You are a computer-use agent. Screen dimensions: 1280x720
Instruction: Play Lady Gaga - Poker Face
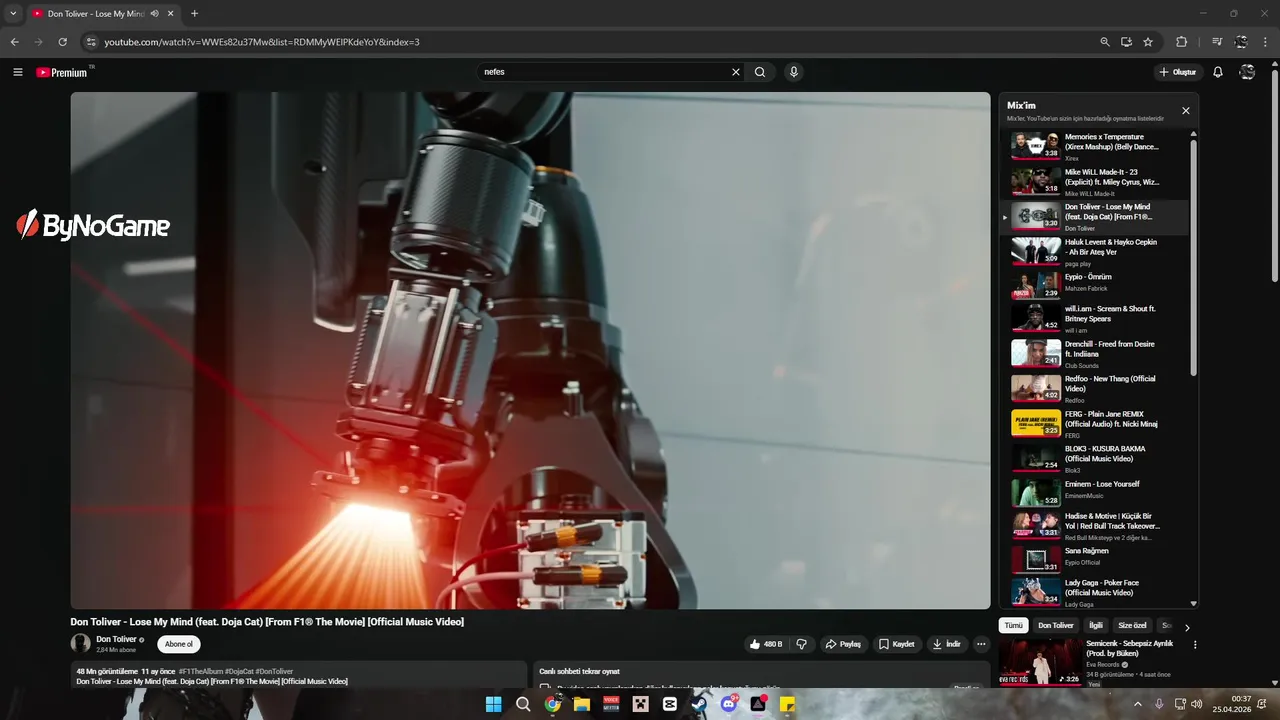pyautogui.click(x=1094, y=592)
